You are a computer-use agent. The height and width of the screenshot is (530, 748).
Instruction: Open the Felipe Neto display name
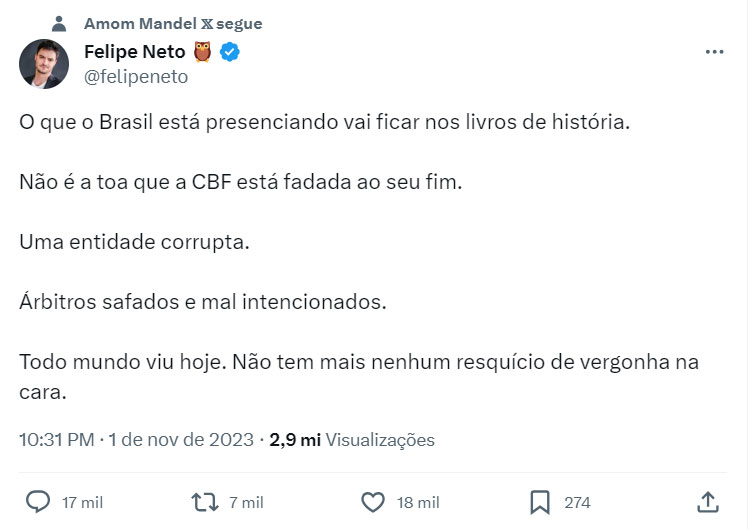tap(134, 52)
